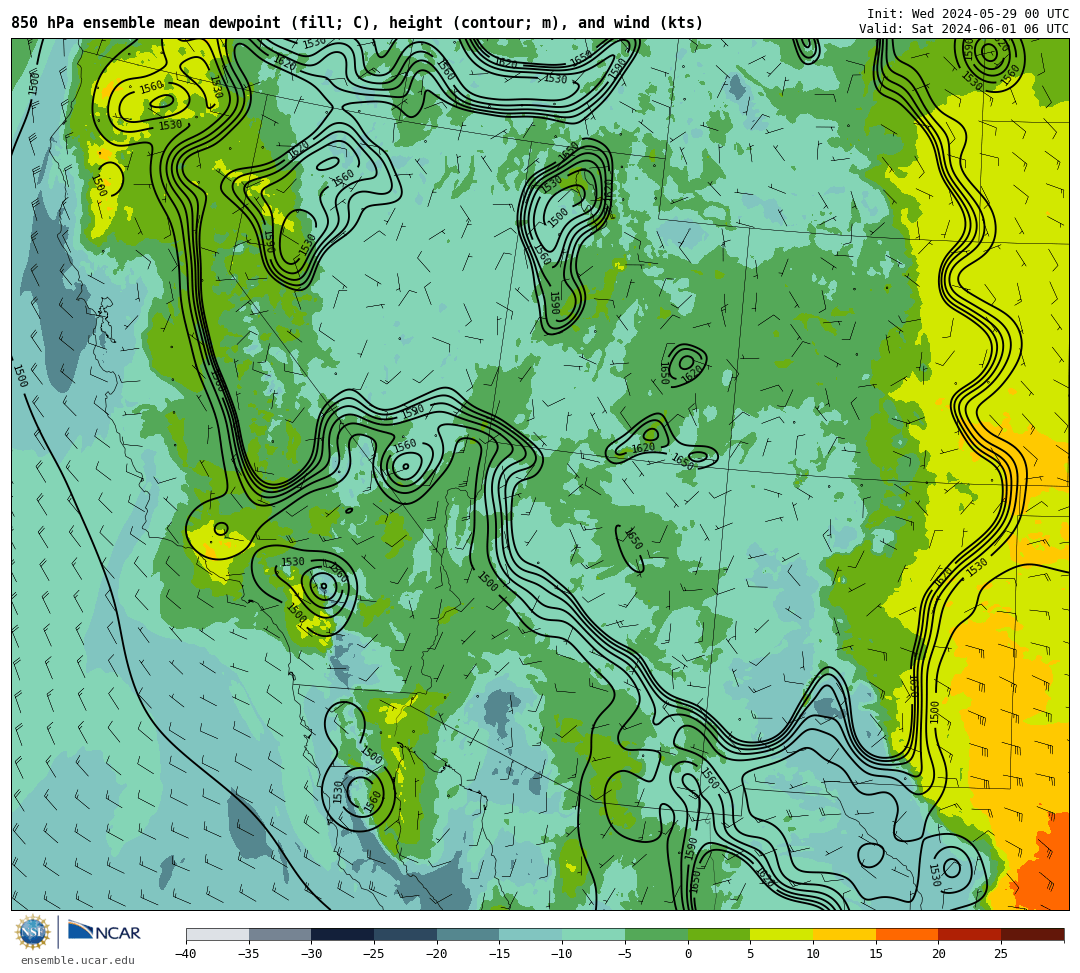This screenshot has width=1080, height=973.
Task: Pick the green -5 to 0 color swatch
Action: [656, 934]
